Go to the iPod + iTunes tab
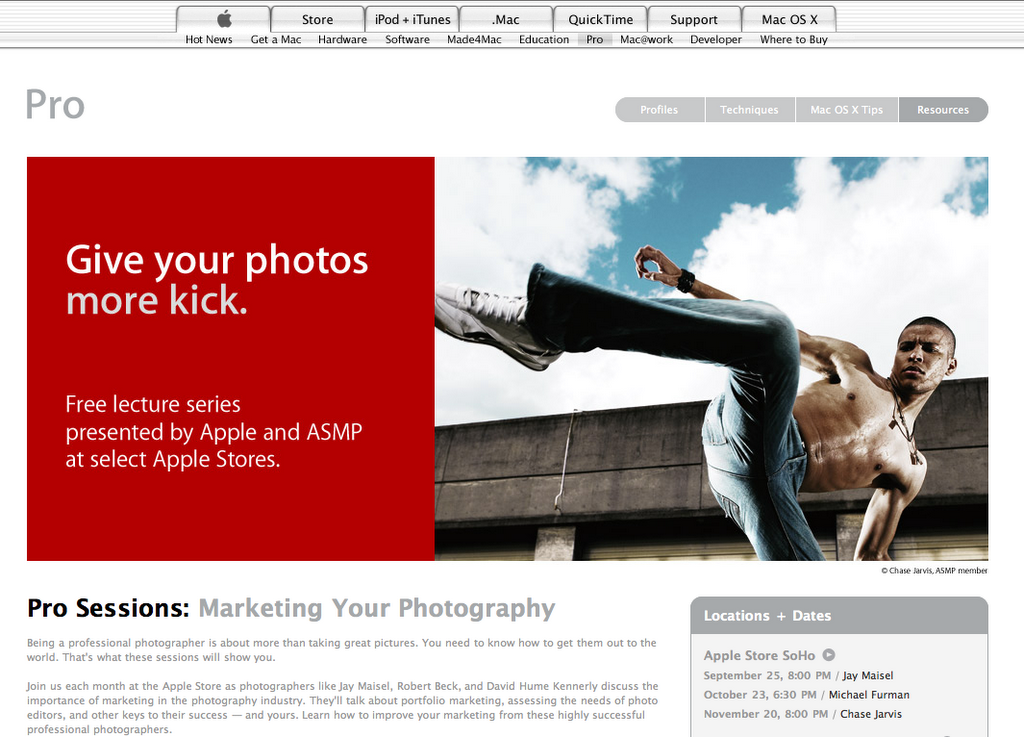Screen dimensions: 1024x737 412,19
